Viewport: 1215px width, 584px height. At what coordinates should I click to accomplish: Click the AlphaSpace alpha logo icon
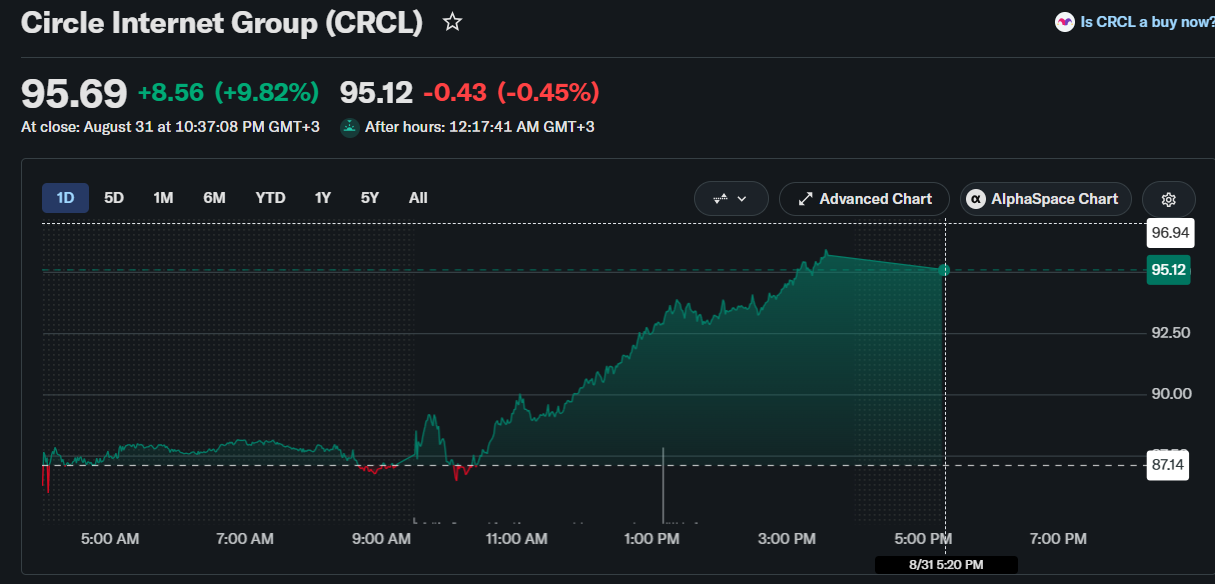click(x=976, y=199)
